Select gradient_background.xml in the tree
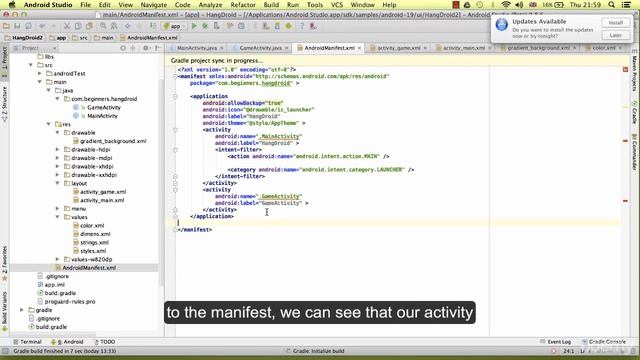640x360 pixels. click(x=113, y=141)
